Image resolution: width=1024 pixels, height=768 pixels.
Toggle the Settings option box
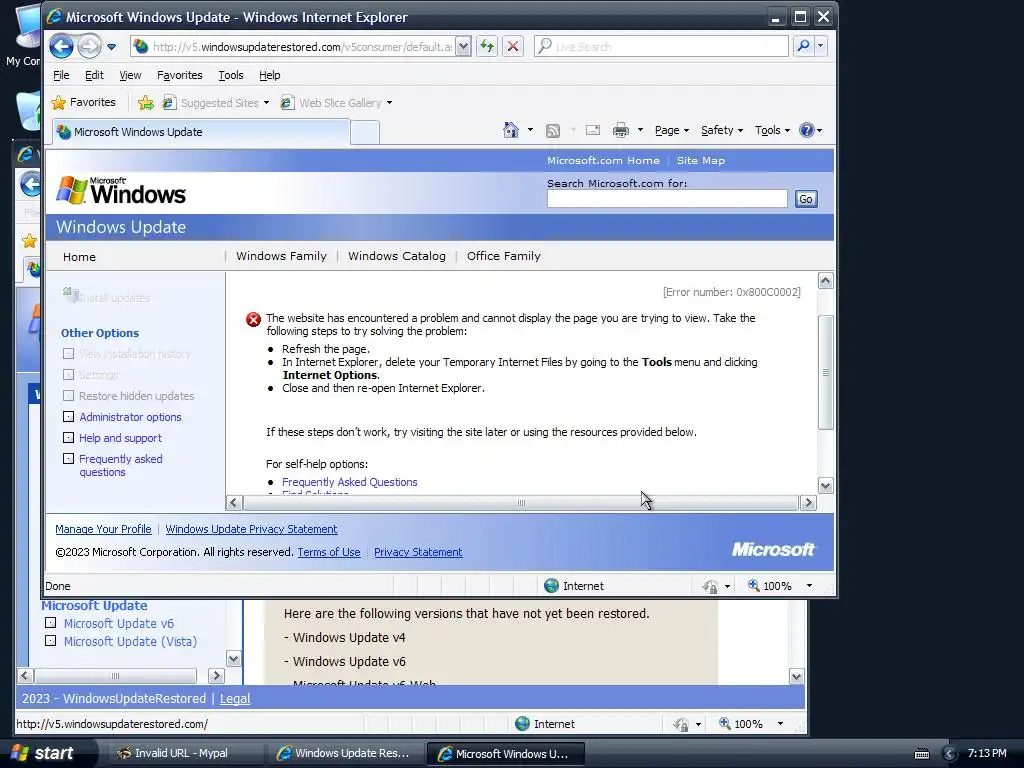click(69, 374)
